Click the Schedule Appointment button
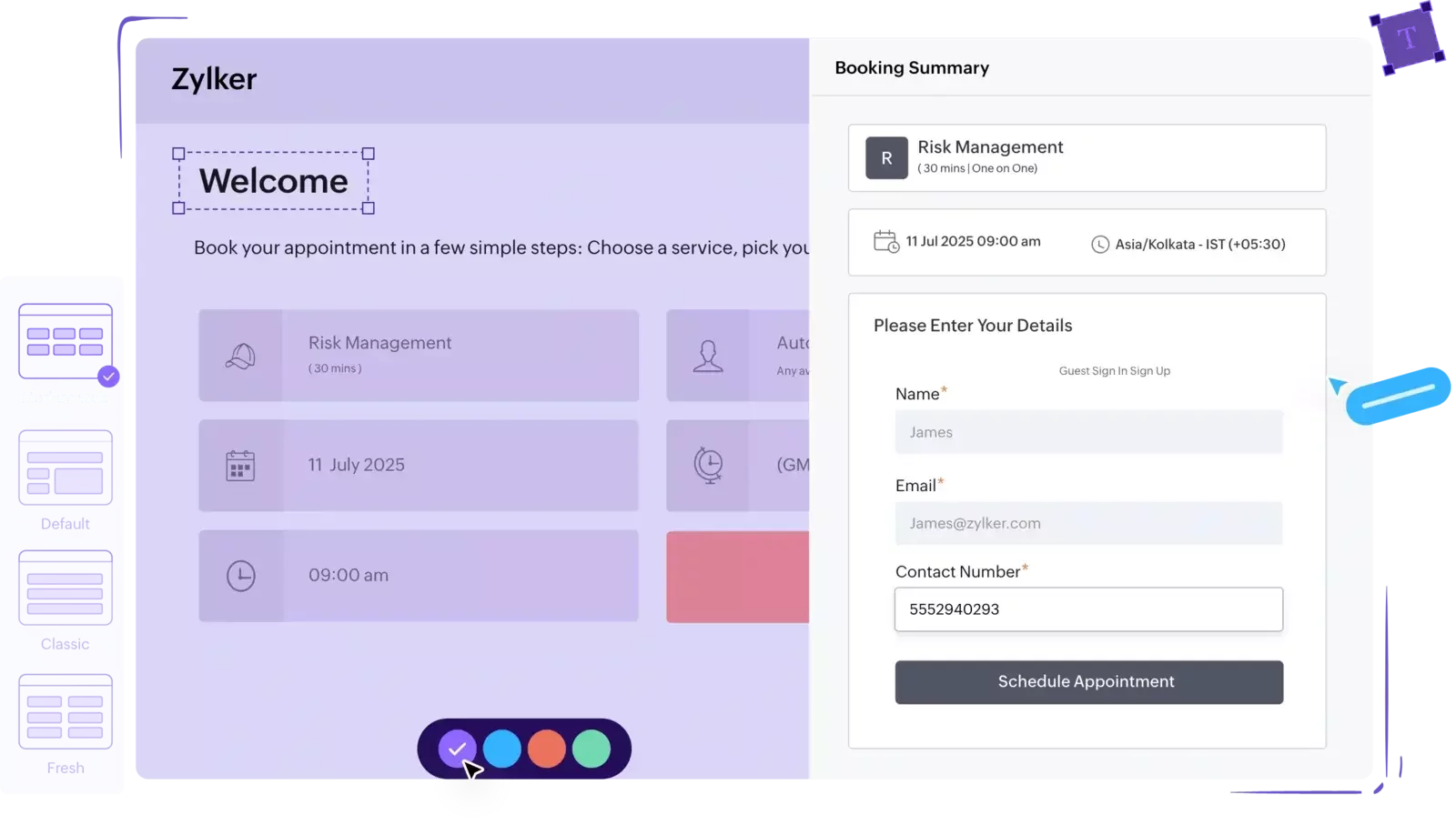Image resolution: width=1456 pixels, height=835 pixels. 1088,682
